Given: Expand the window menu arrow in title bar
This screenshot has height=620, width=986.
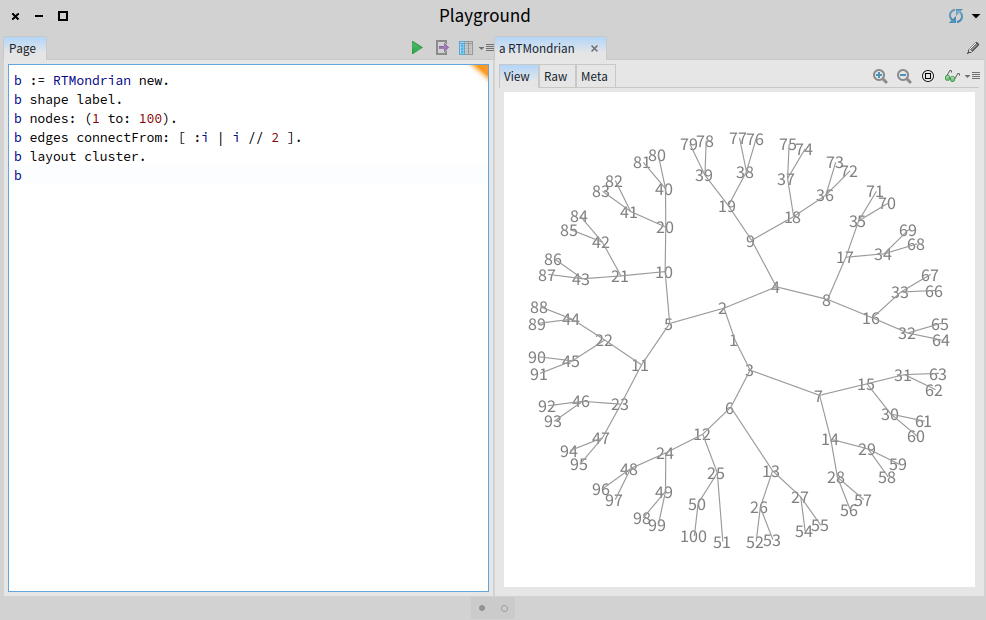Looking at the screenshot, I should 976,17.
